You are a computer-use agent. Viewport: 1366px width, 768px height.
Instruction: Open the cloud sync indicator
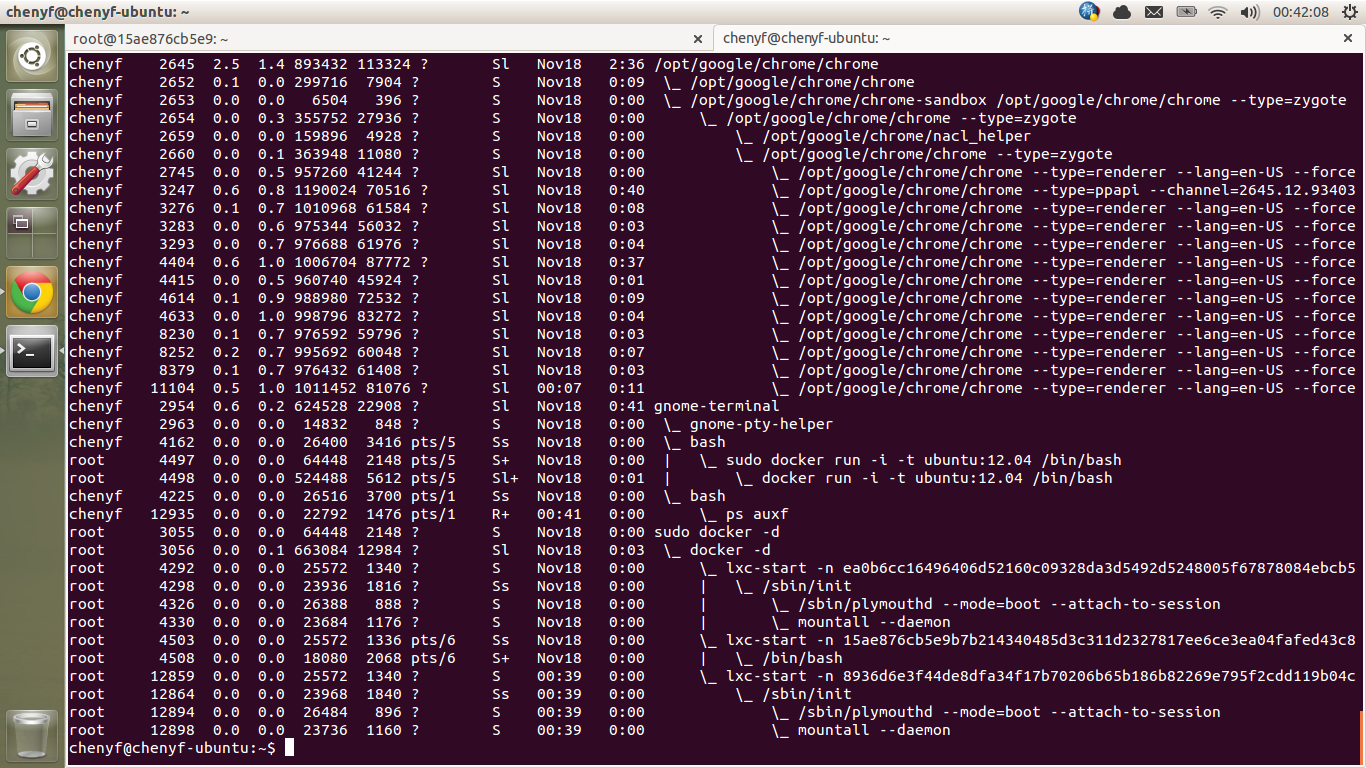[1122, 12]
